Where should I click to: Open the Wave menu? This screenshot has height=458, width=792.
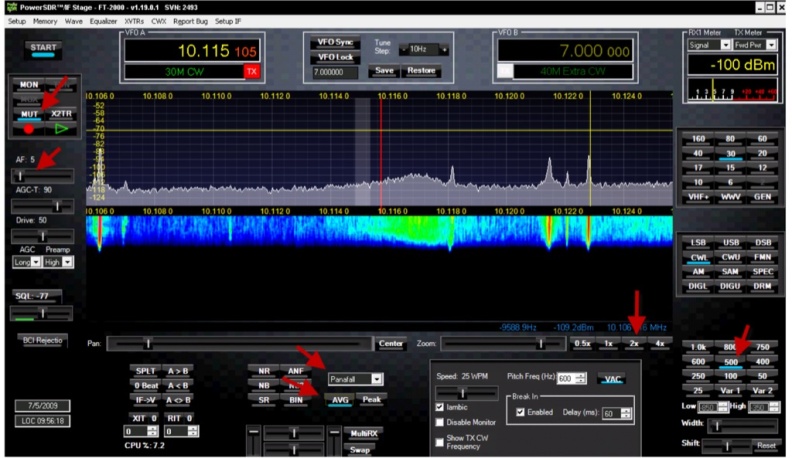click(74, 21)
